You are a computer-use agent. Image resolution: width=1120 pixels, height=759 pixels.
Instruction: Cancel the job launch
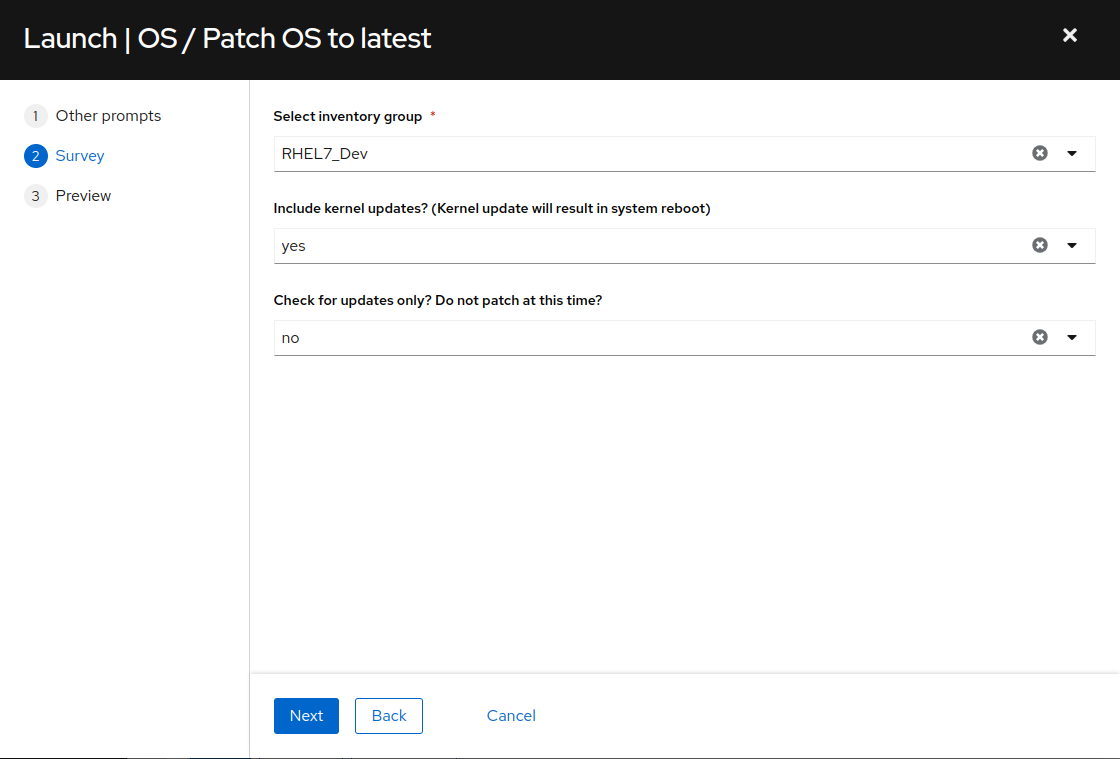pos(511,715)
